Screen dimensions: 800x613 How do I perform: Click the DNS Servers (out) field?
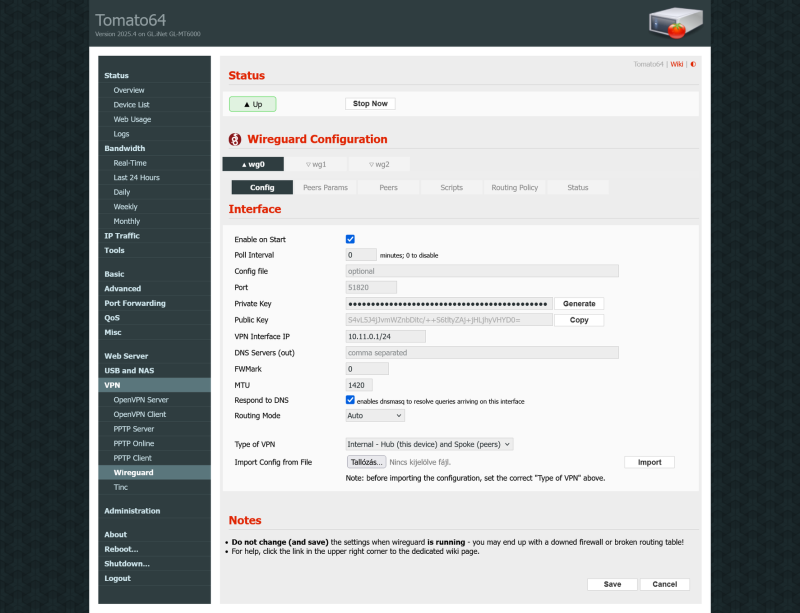pyautogui.click(x=482, y=353)
